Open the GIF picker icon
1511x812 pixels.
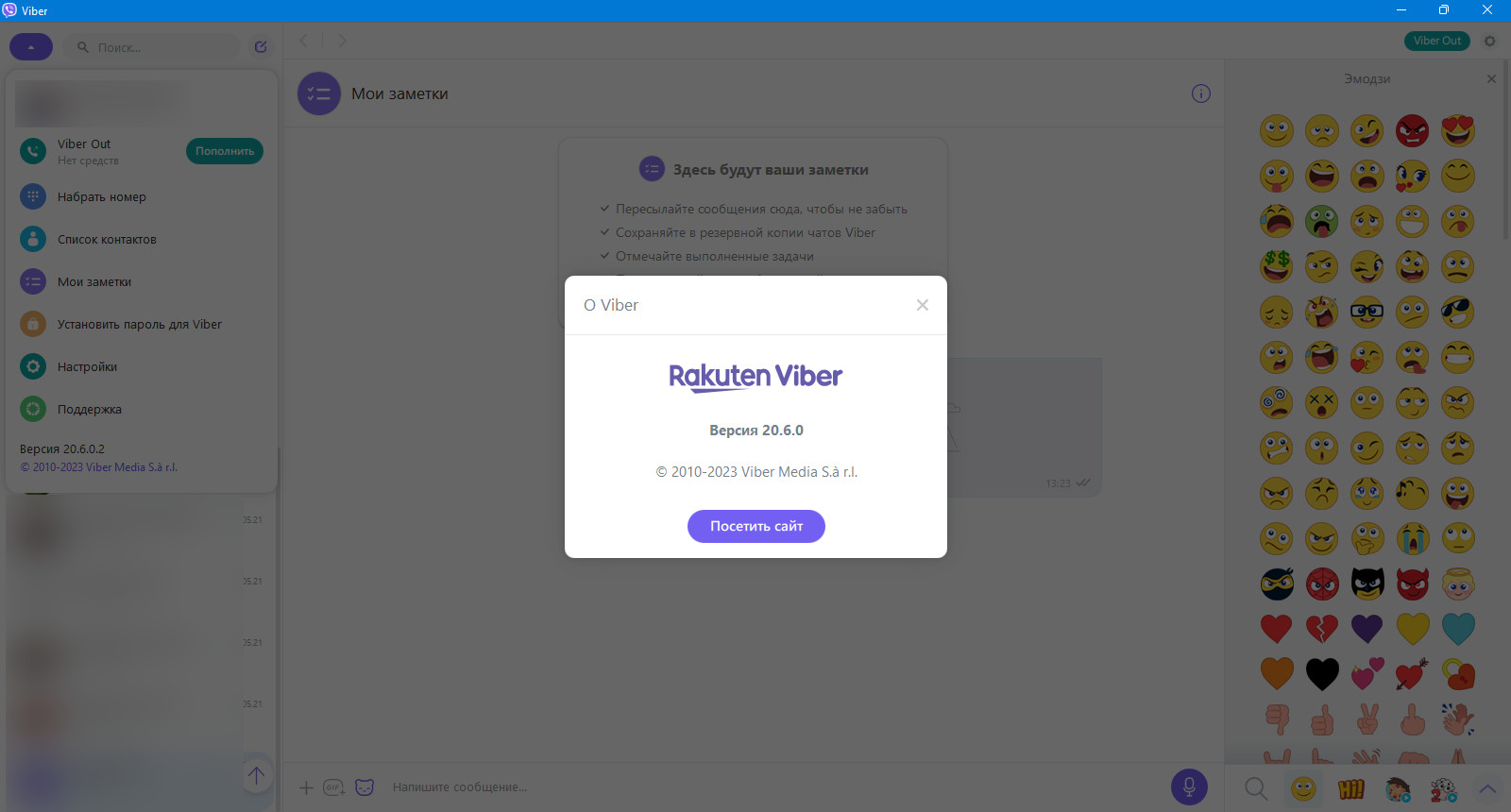pyautogui.click(x=333, y=787)
